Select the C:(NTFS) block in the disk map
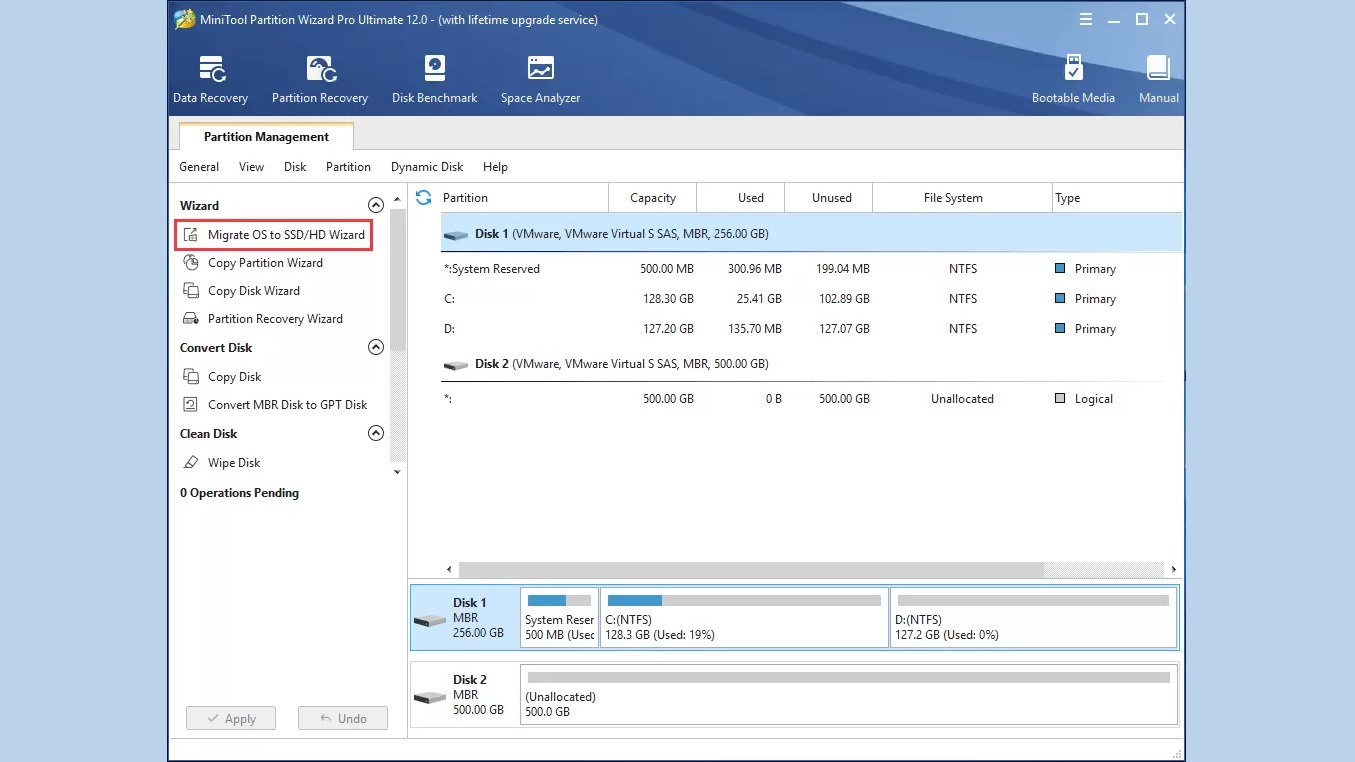Image resolution: width=1355 pixels, height=762 pixels. pyautogui.click(x=744, y=617)
